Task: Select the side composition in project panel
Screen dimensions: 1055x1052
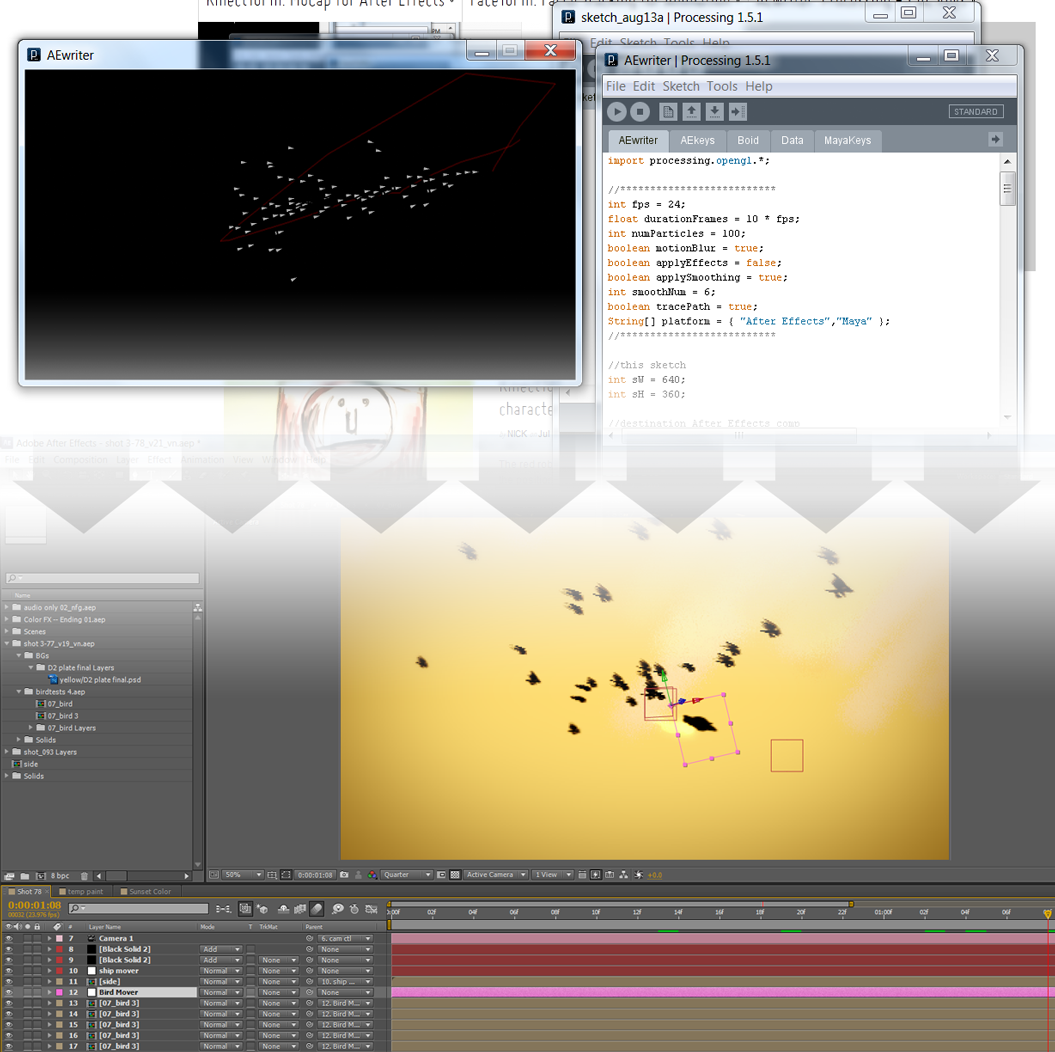Action: tap(31, 764)
